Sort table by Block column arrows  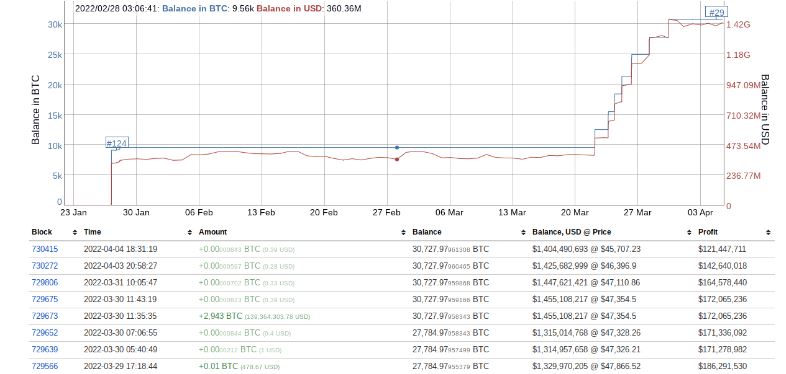[x=75, y=232]
